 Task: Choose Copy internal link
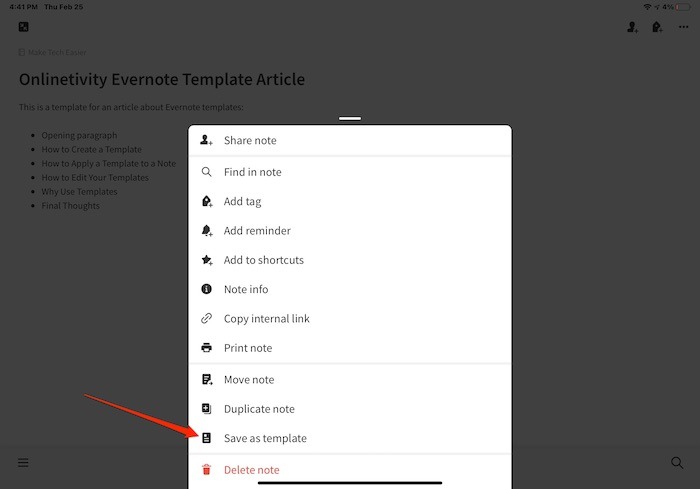(350, 318)
